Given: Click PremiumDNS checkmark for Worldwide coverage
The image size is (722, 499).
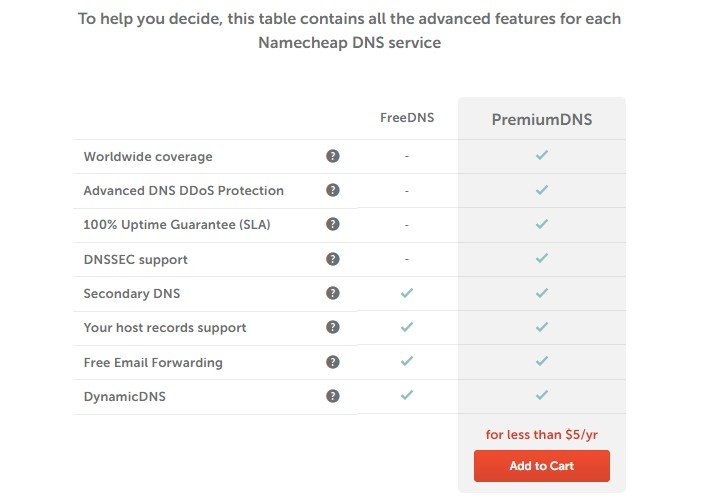Looking at the screenshot, I should point(541,156).
